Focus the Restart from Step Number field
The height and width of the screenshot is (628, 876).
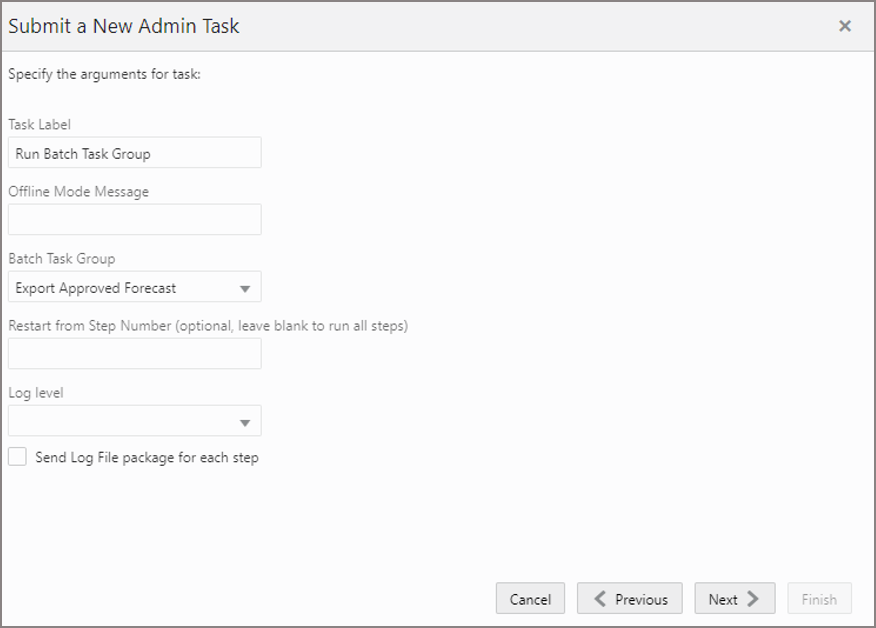pyautogui.click(x=134, y=353)
